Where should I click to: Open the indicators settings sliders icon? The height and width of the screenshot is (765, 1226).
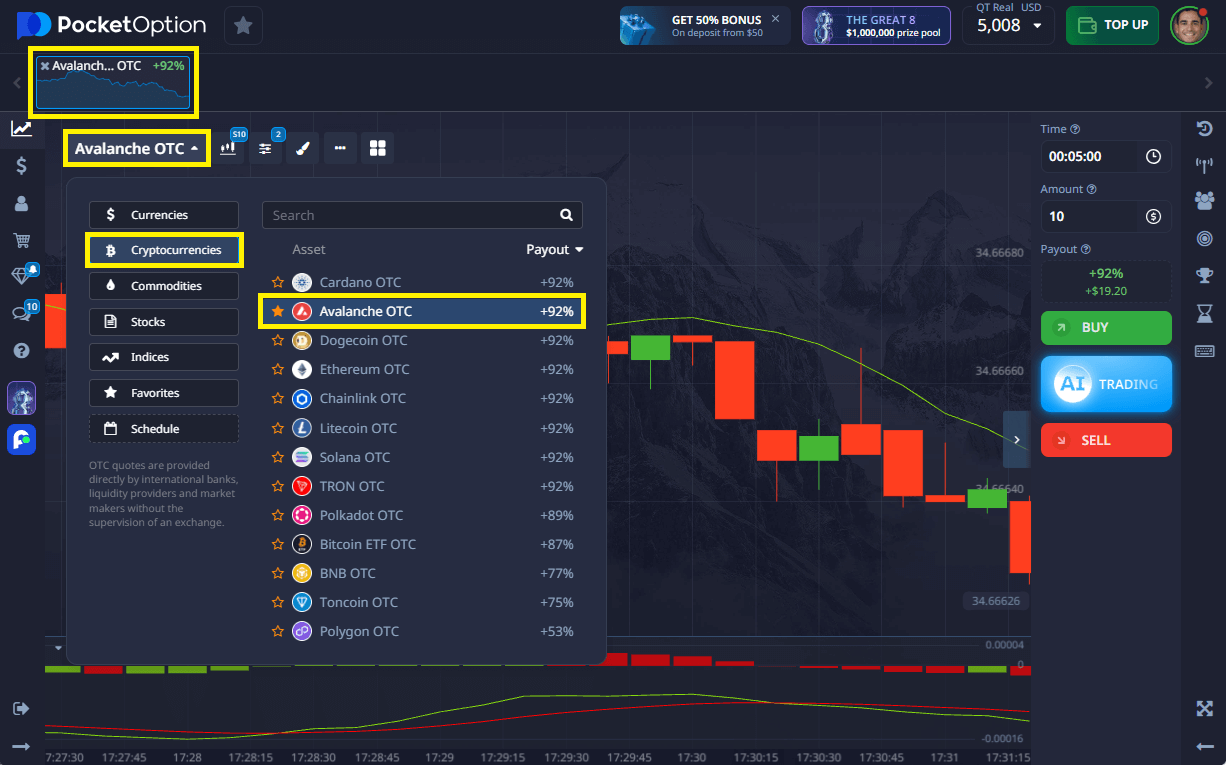[265, 148]
